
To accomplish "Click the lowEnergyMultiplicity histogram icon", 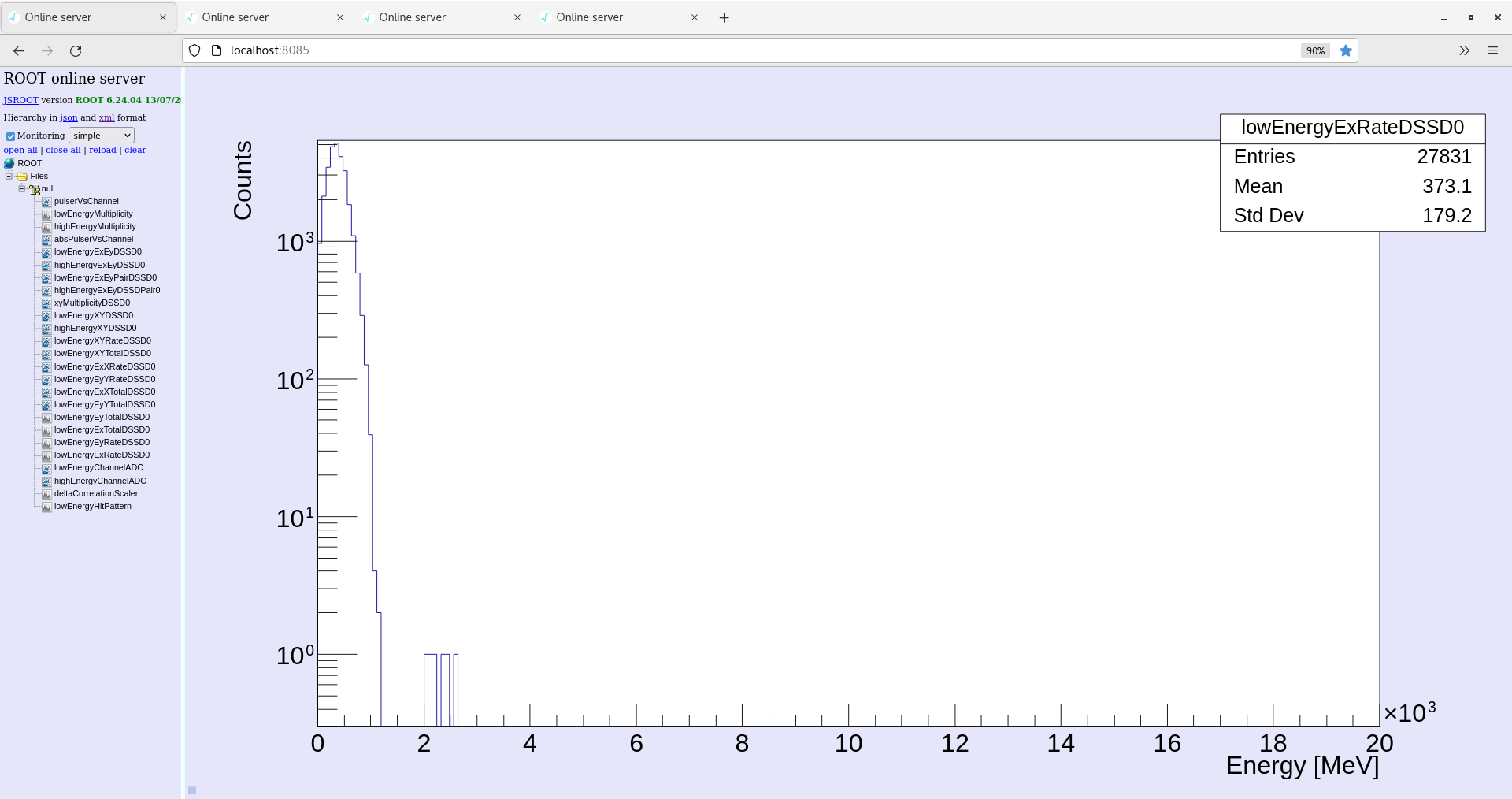I will coord(46,214).
